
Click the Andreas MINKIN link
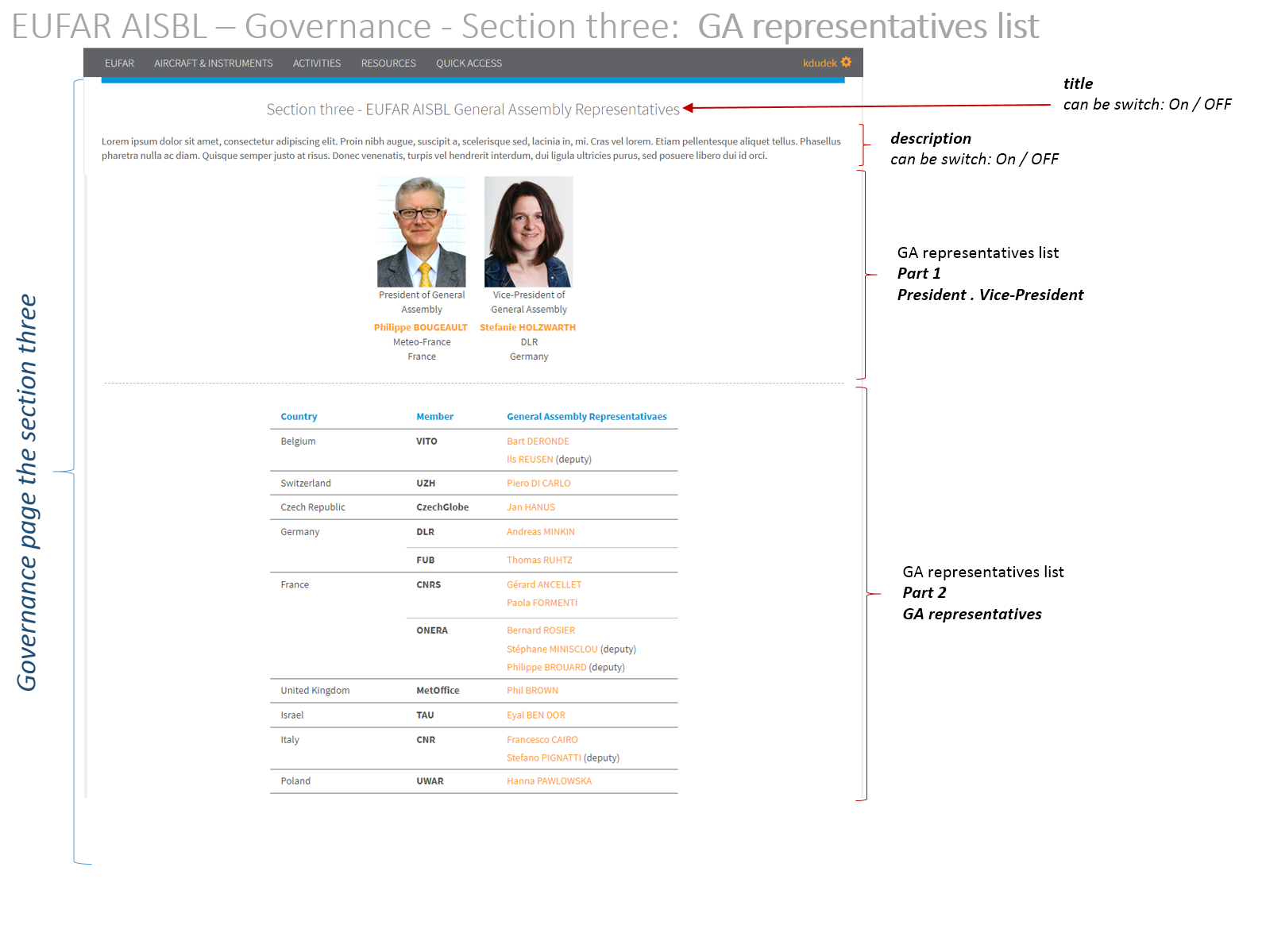540,532
